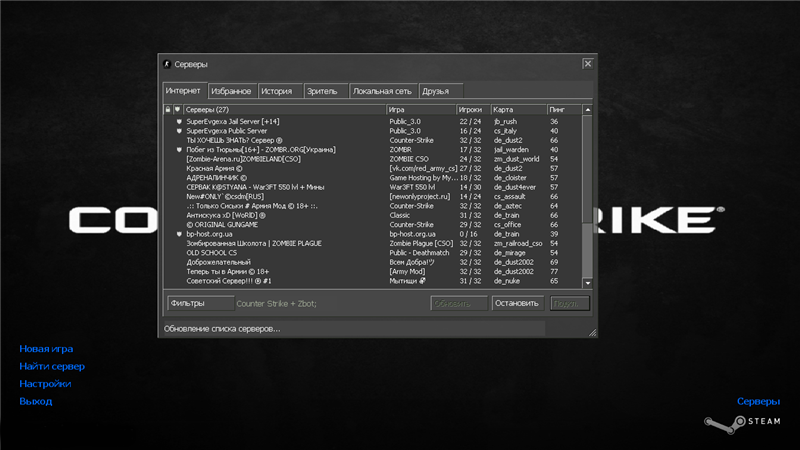Select Зомбированная Школота ZOMBIE PLAGUE row
The width and height of the screenshot is (800, 450).
tap(373, 243)
